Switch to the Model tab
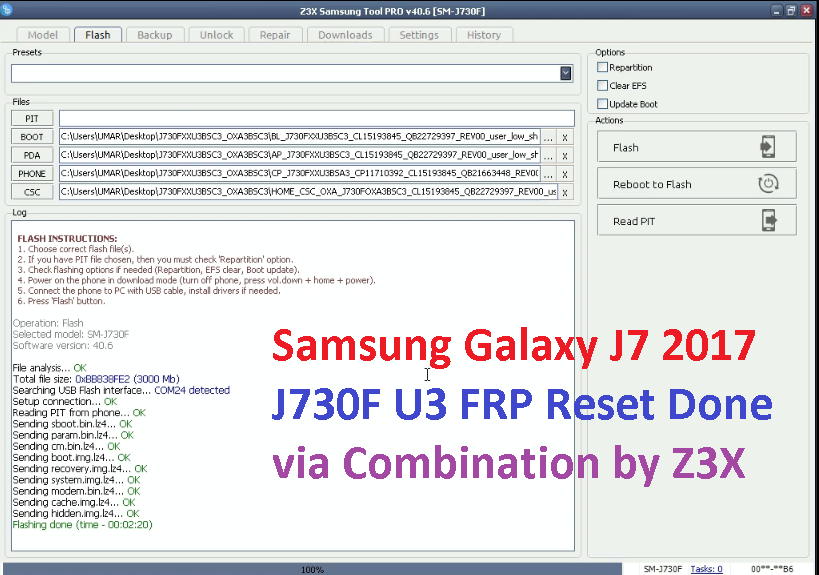Screen dimensions: 819x575 [43, 35]
